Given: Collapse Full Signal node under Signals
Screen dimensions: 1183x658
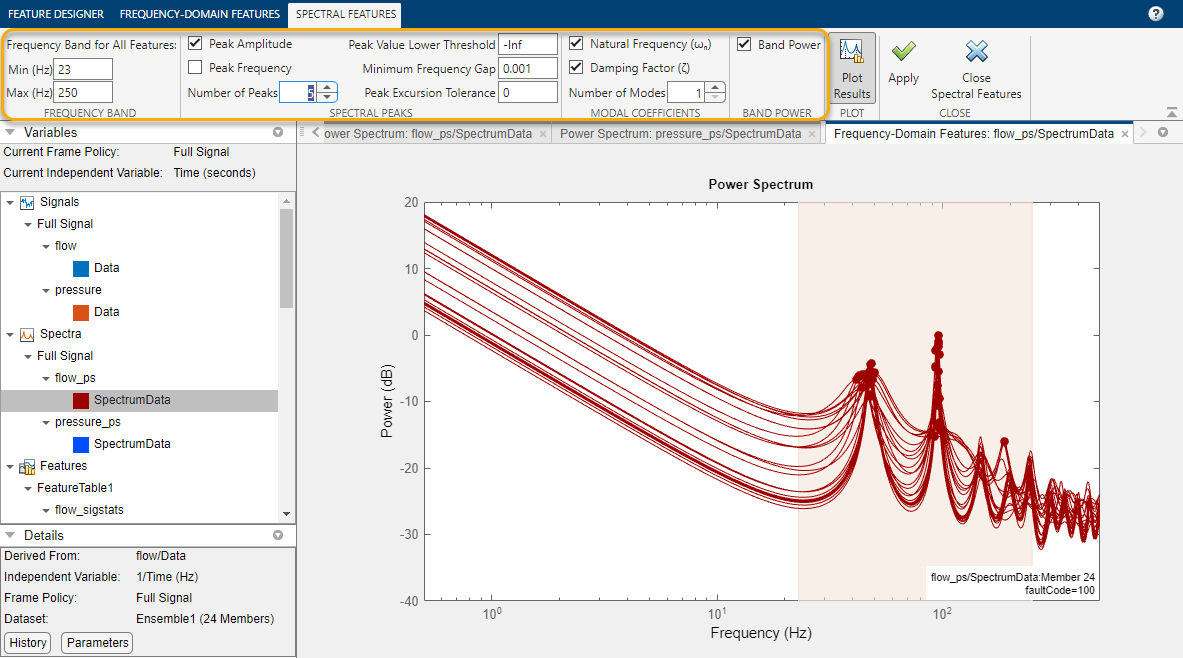Looking at the screenshot, I should (28, 225).
